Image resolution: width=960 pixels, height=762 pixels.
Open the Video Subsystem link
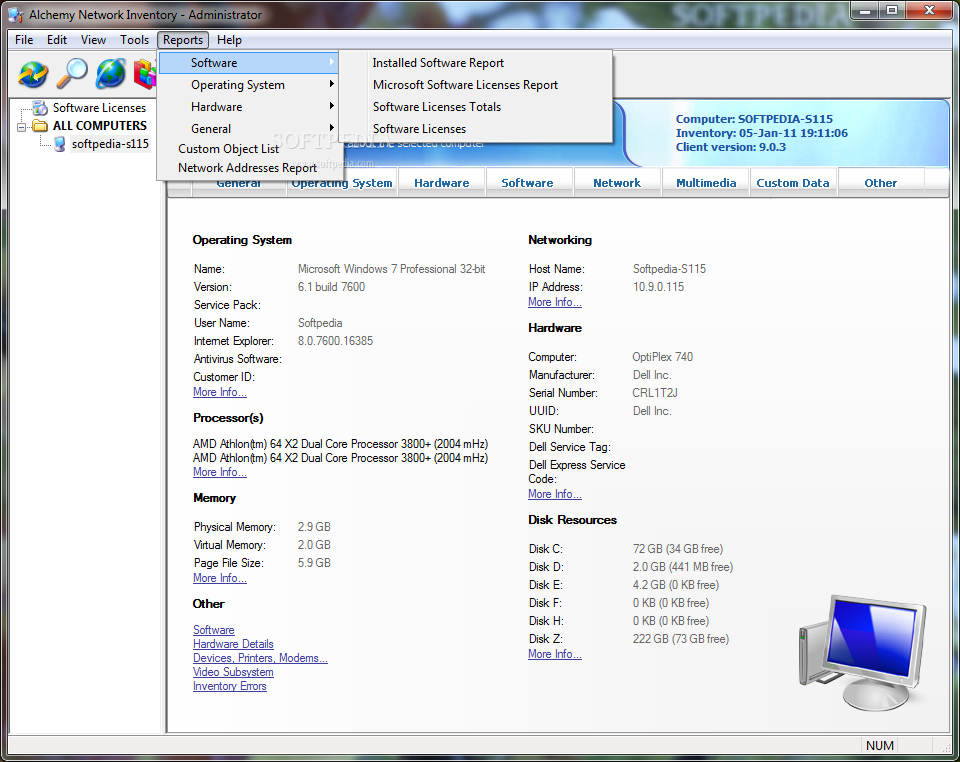point(233,673)
